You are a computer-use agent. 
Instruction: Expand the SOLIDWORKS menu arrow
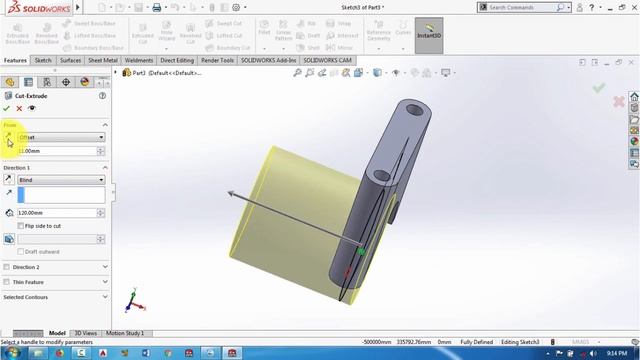[78, 7]
